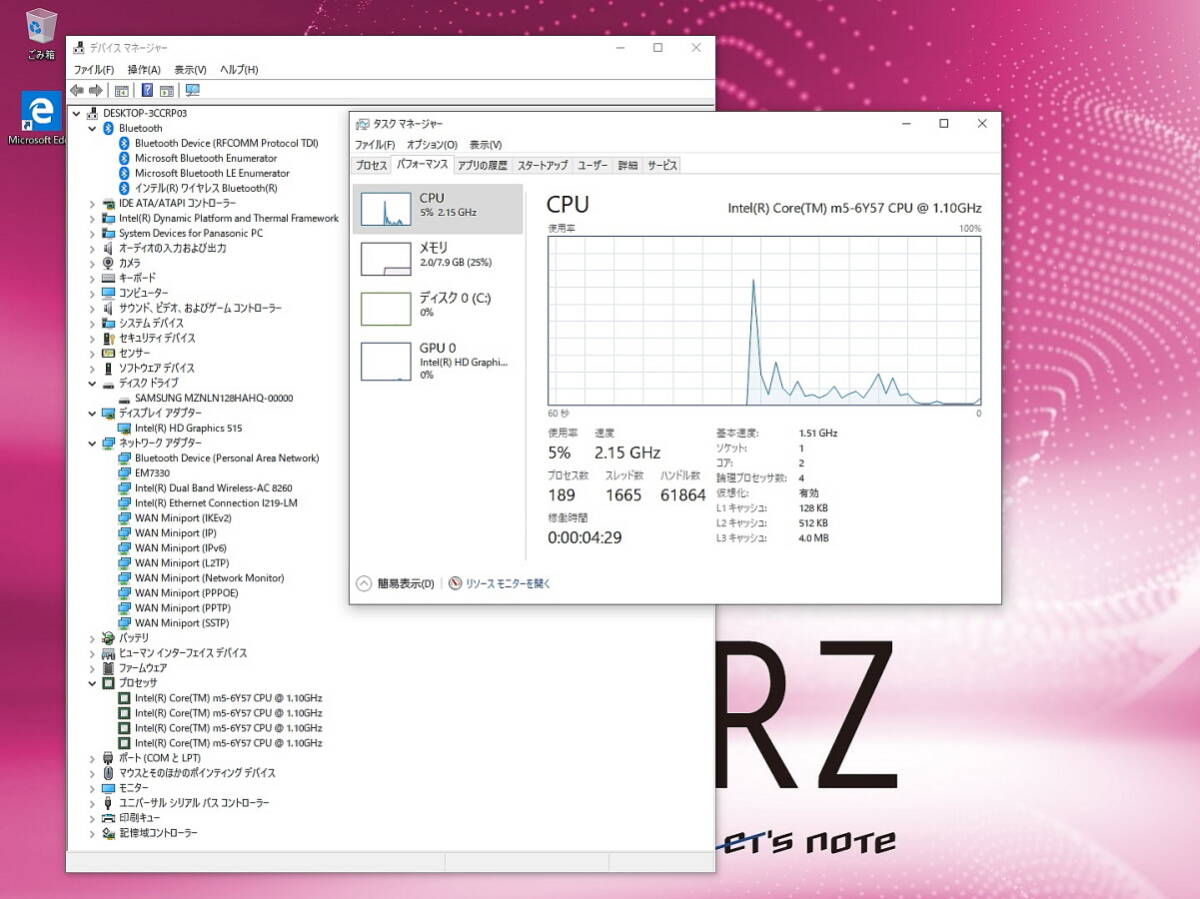
Task: Open Help via the blue question mark icon
Action: (147, 90)
